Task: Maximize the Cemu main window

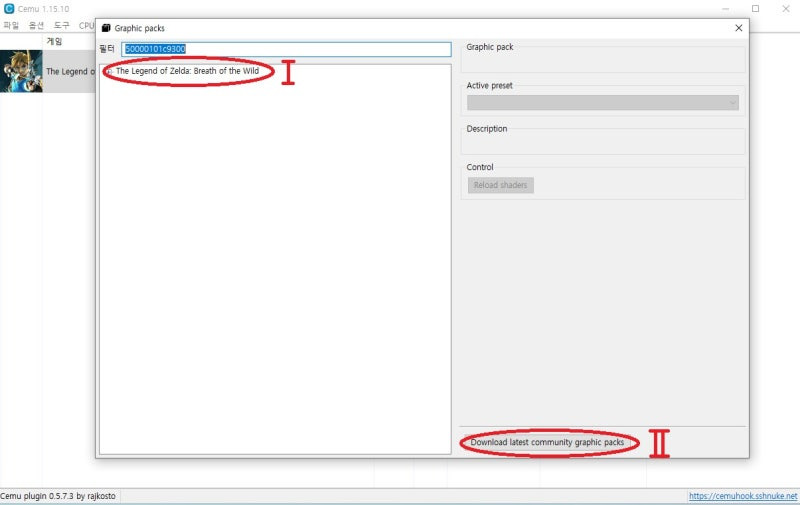Action: 756,9
